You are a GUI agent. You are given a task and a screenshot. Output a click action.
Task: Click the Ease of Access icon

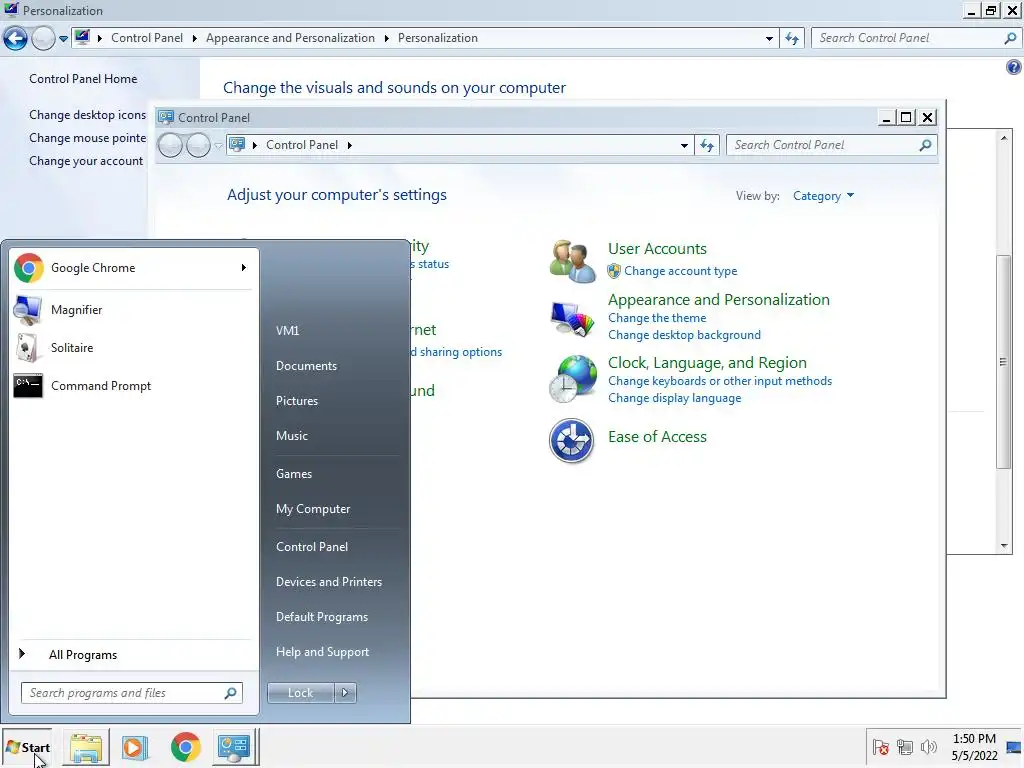[571, 440]
